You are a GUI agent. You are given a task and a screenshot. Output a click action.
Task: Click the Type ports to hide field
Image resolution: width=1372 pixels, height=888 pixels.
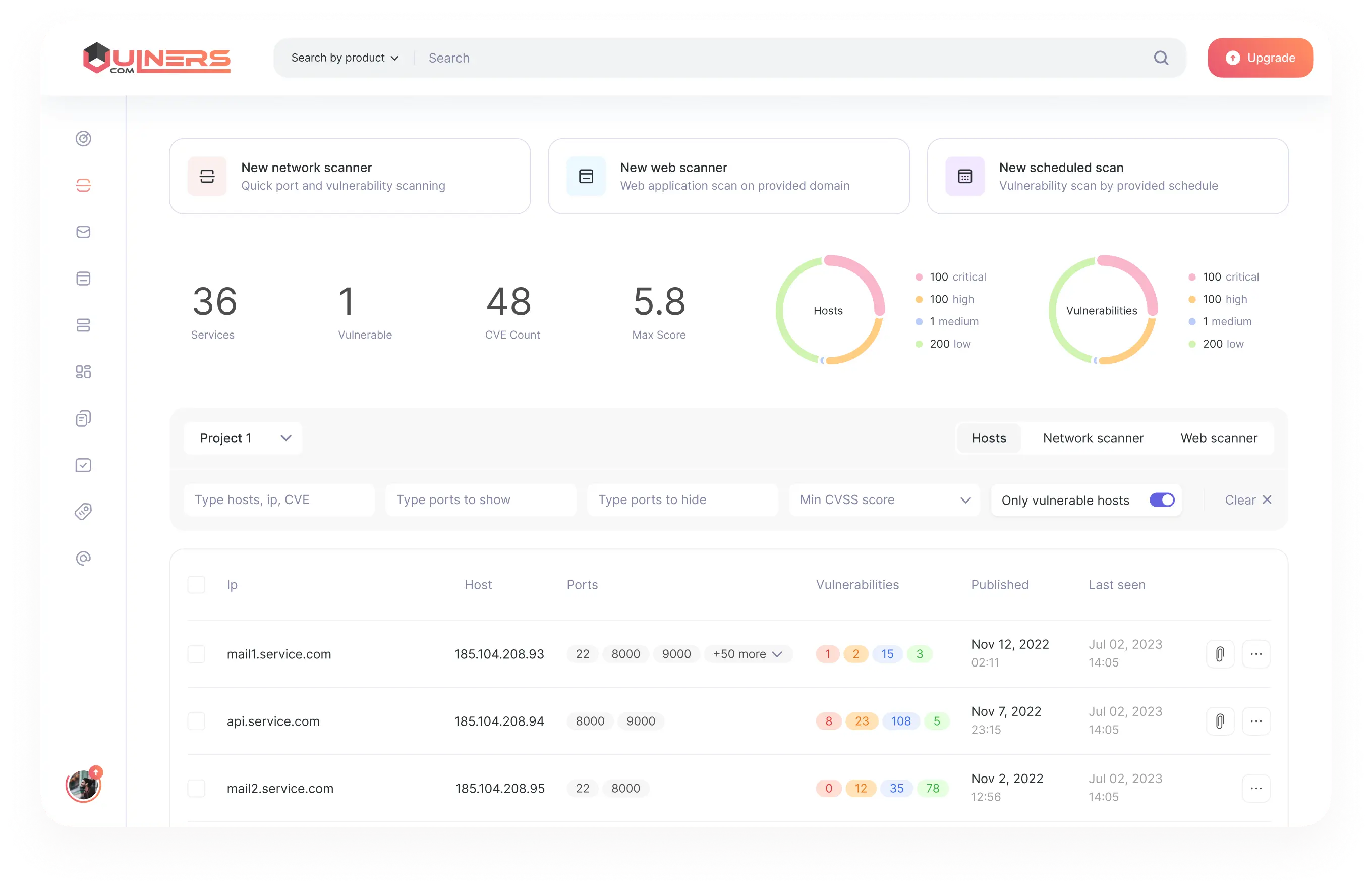click(682, 500)
